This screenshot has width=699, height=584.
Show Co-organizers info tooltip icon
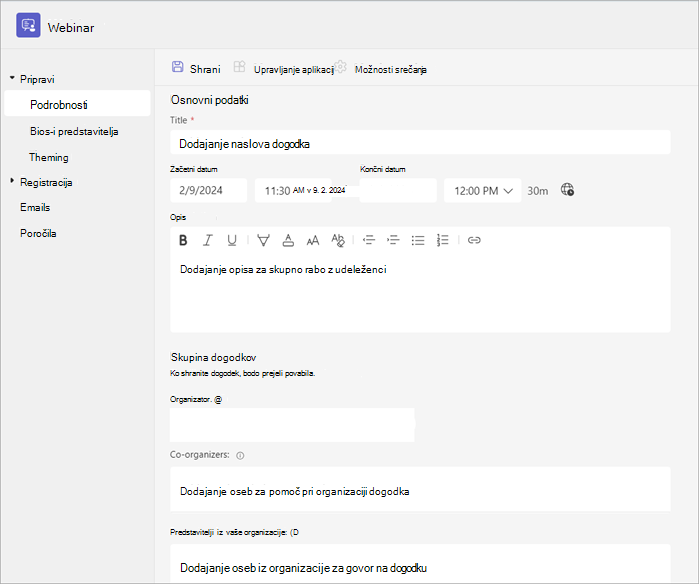click(x=240, y=456)
